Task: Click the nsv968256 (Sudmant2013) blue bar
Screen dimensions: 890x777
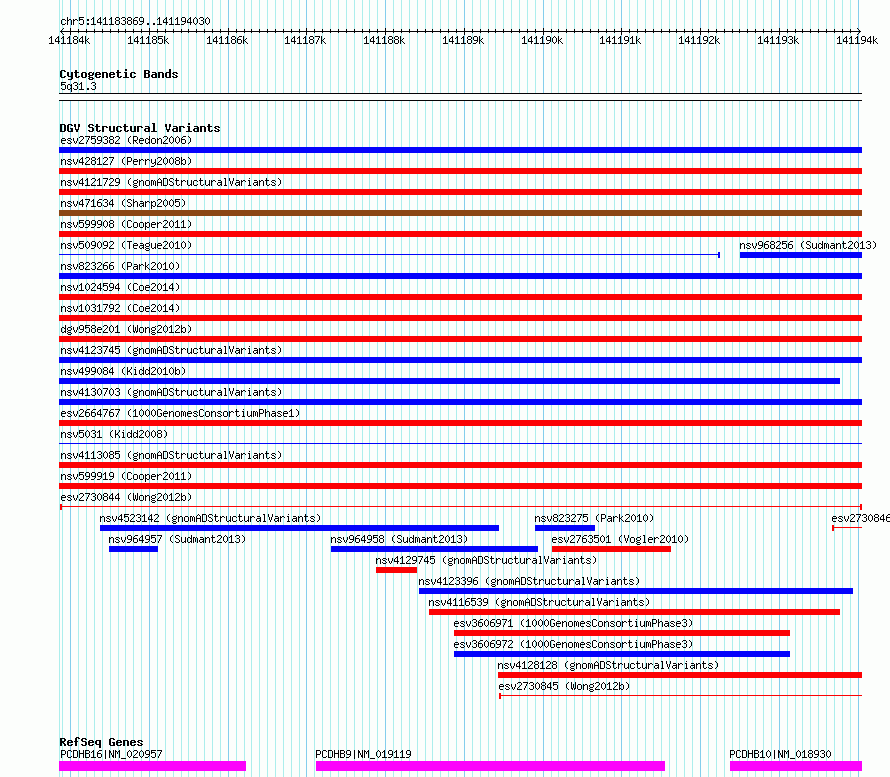Action: tap(801, 255)
